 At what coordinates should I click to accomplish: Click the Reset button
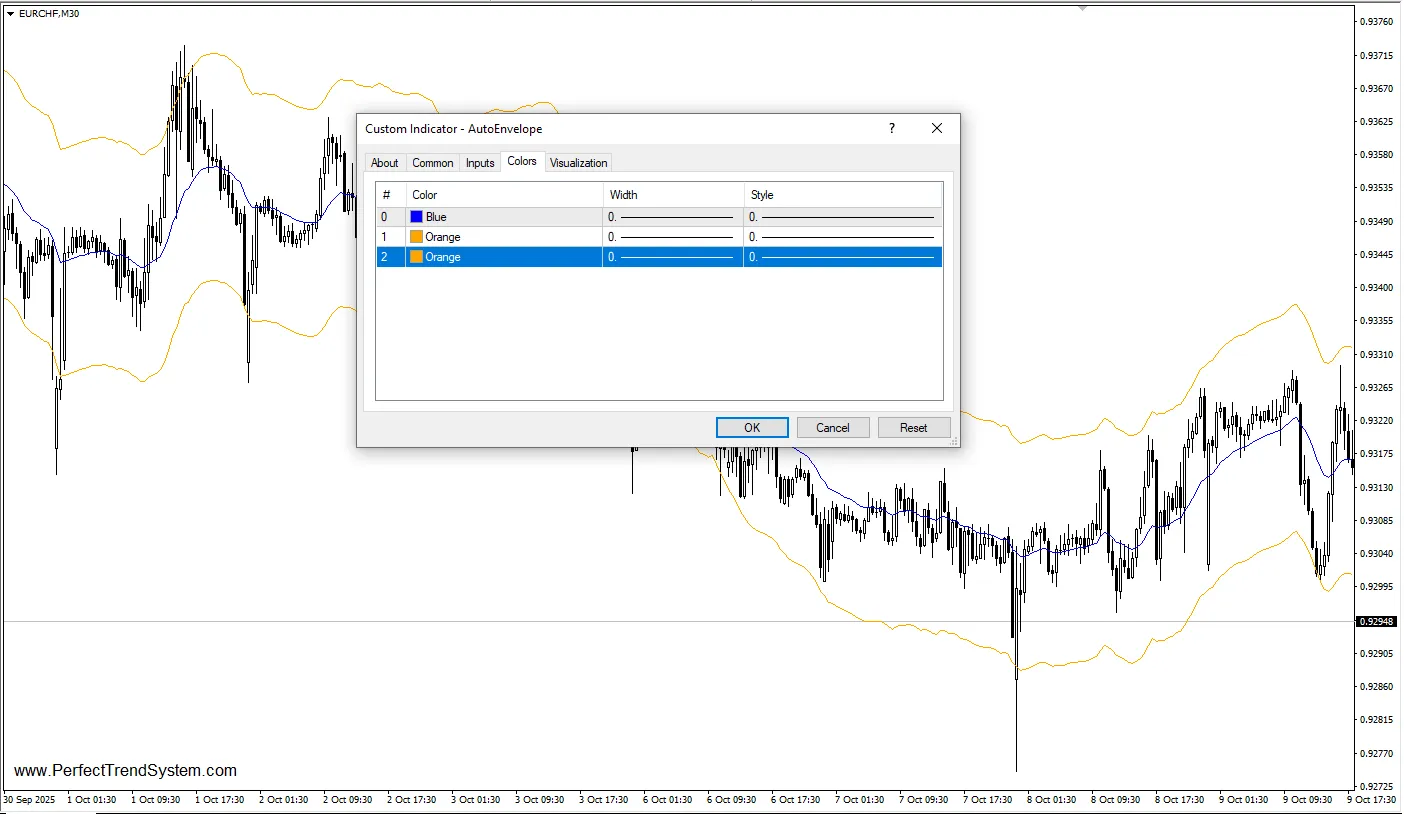point(913,428)
